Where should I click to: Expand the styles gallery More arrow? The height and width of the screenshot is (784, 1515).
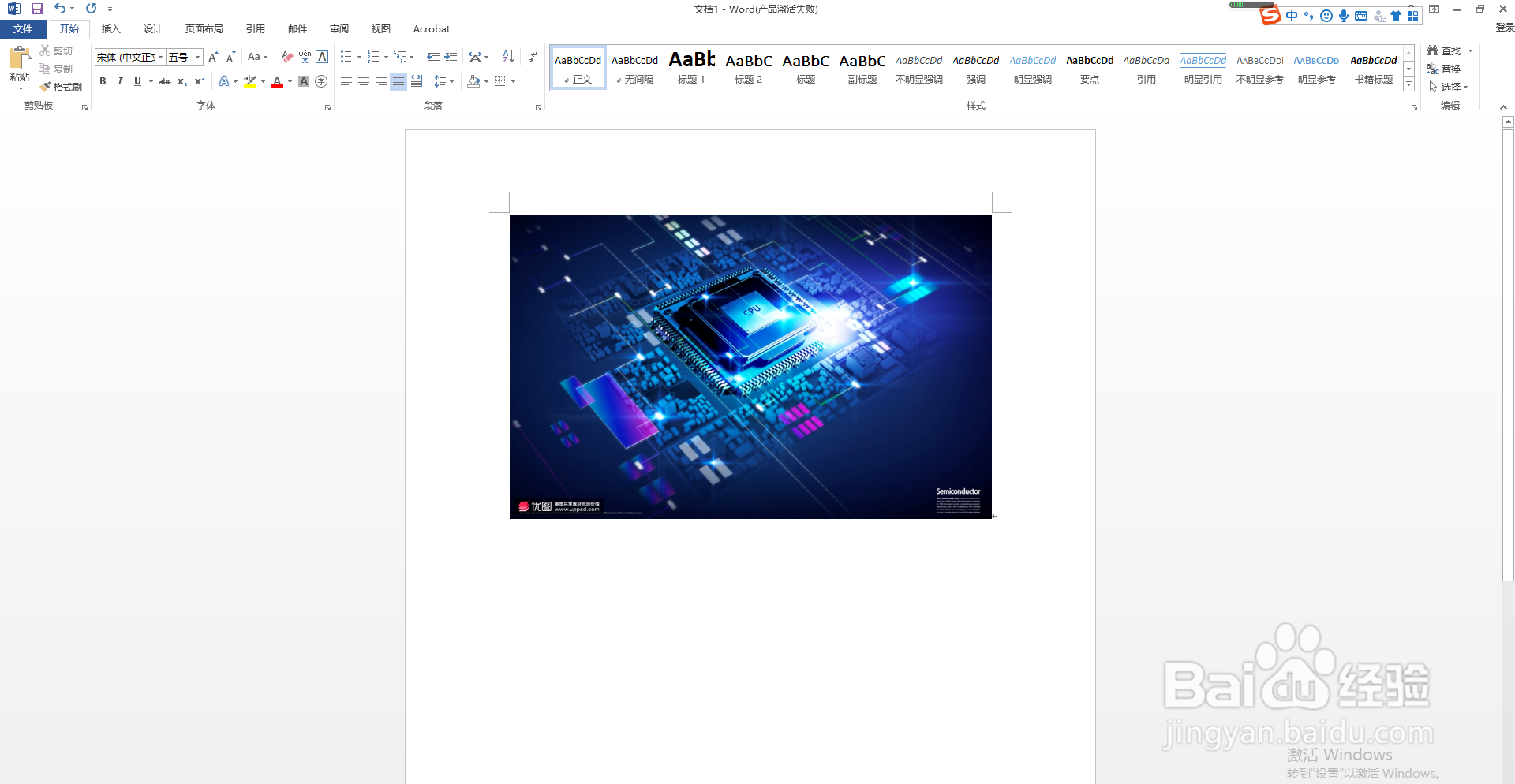click(1408, 84)
